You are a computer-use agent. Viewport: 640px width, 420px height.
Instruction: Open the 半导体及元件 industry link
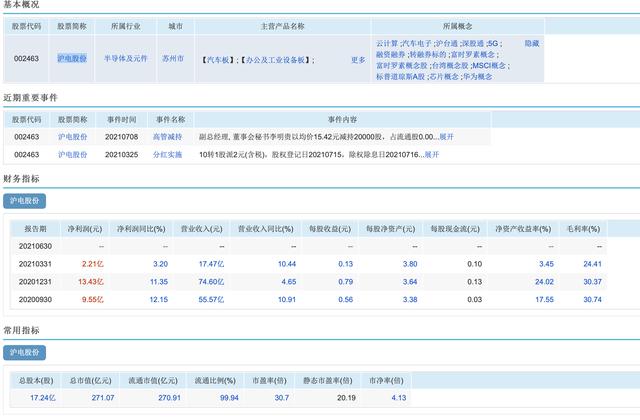[125, 58]
